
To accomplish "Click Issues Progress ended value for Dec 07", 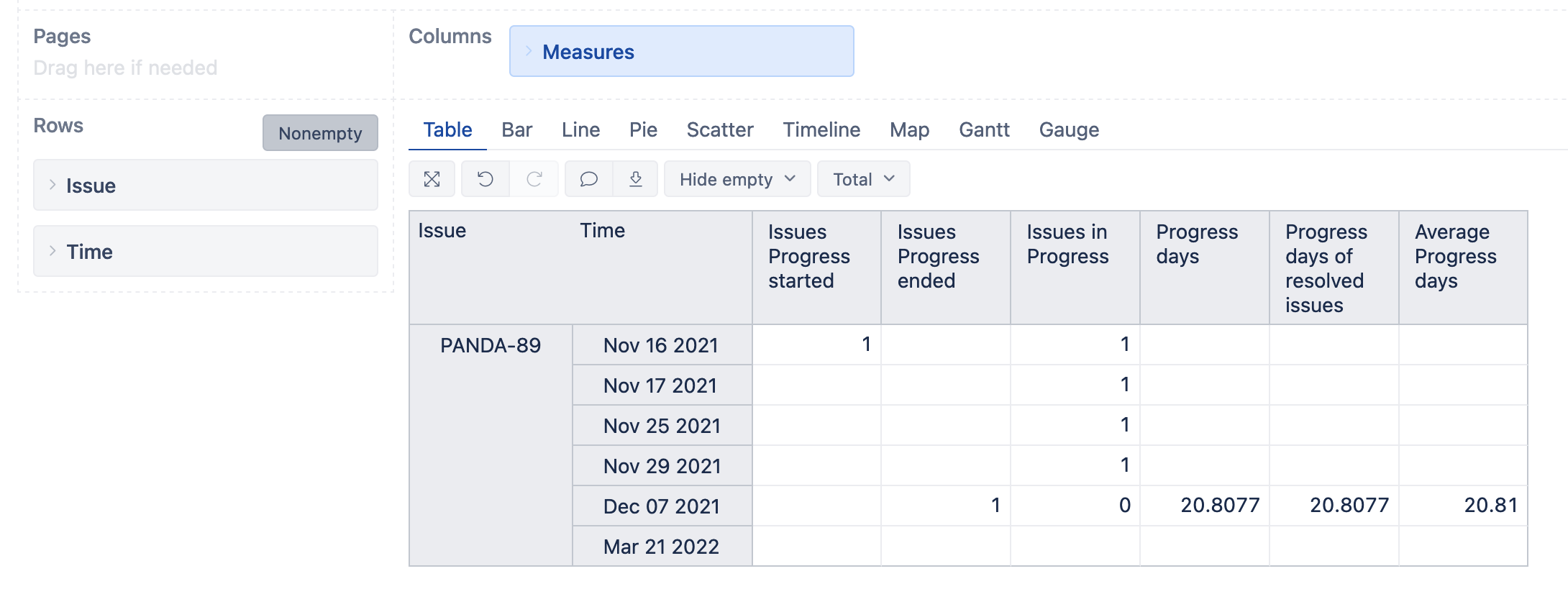I will tap(946, 506).
